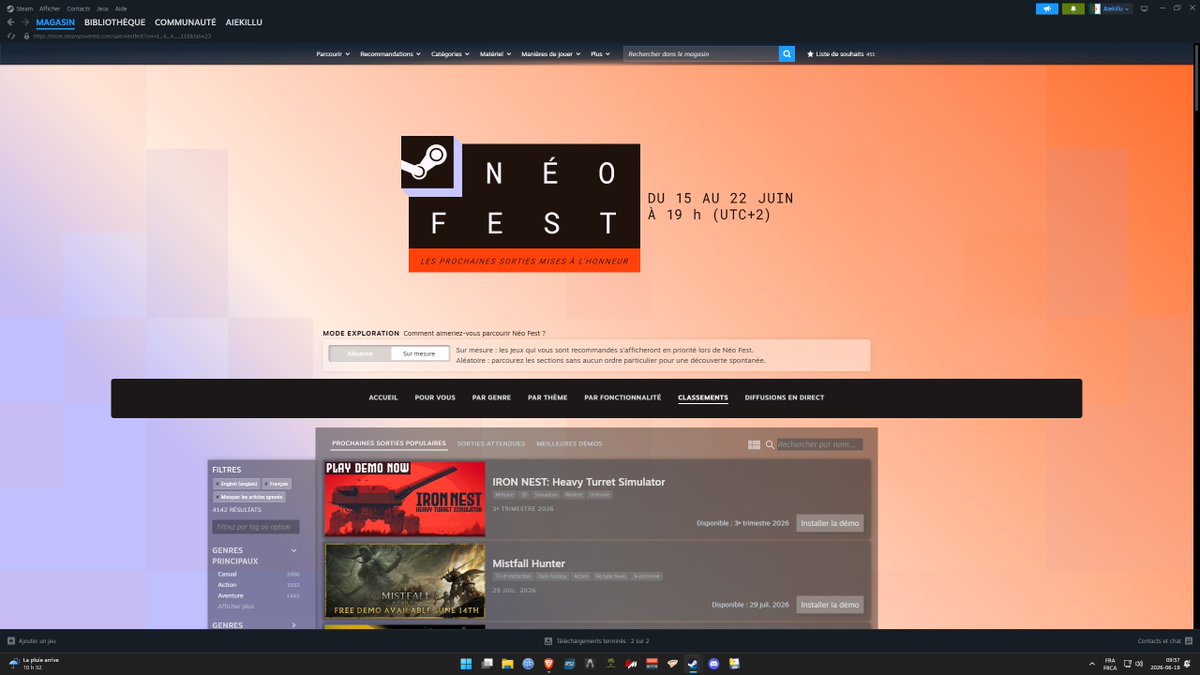The width and height of the screenshot is (1200, 675).
Task: Click the IRON NEST demo thumbnail
Action: pyautogui.click(x=404, y=499)
